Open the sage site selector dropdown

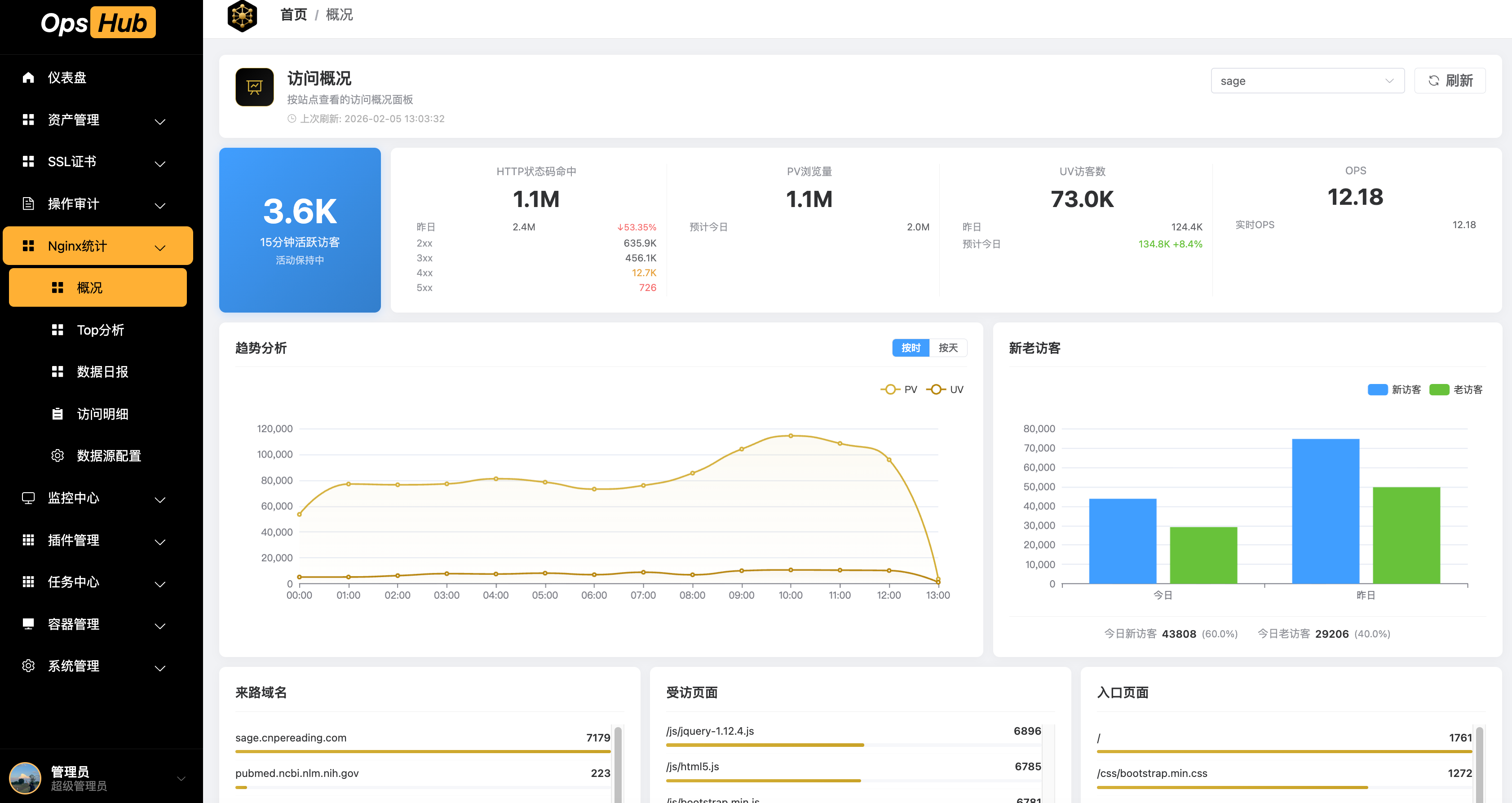(1307, 81)
